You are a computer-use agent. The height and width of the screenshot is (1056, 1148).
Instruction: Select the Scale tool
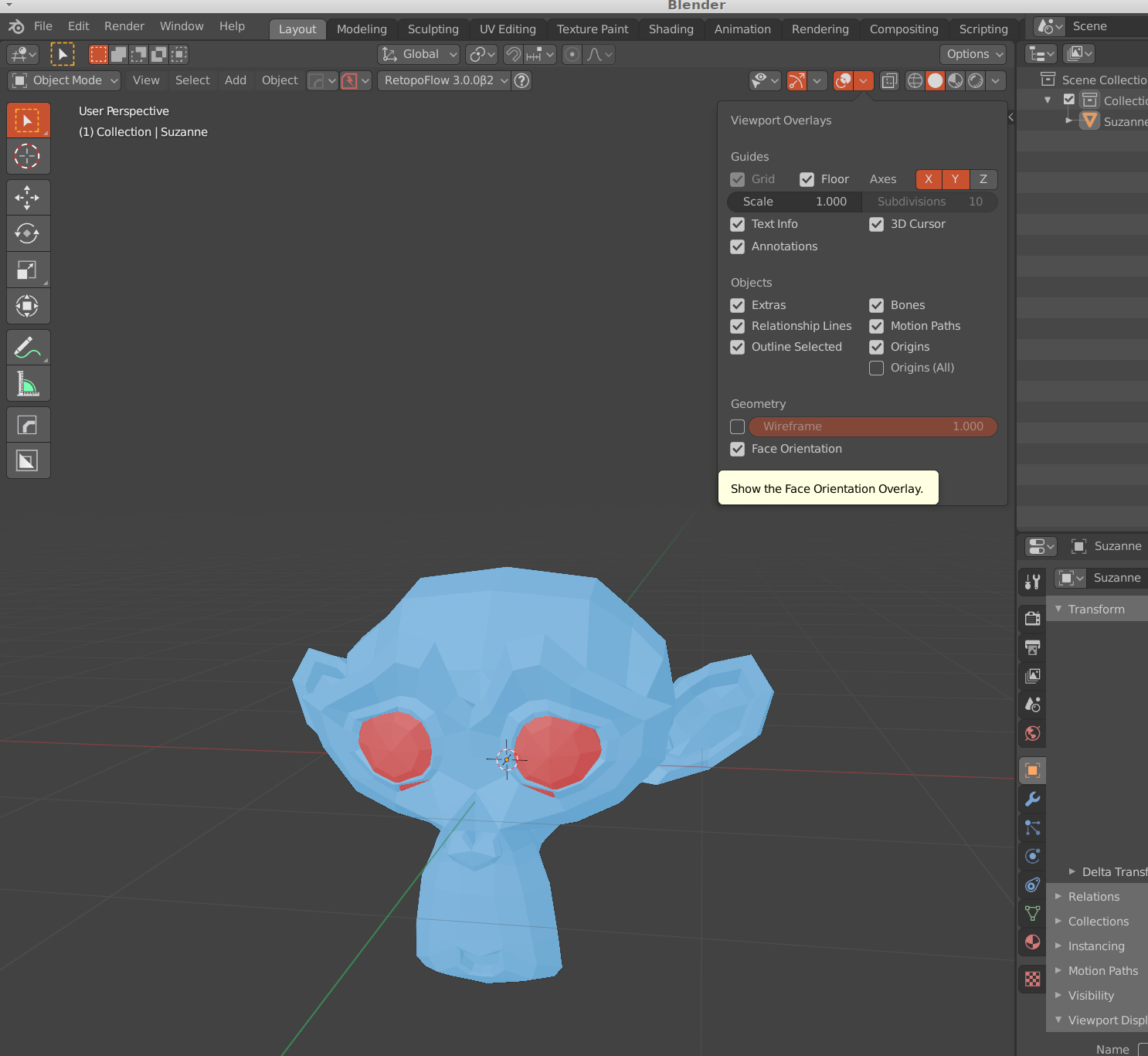[28, 270]
